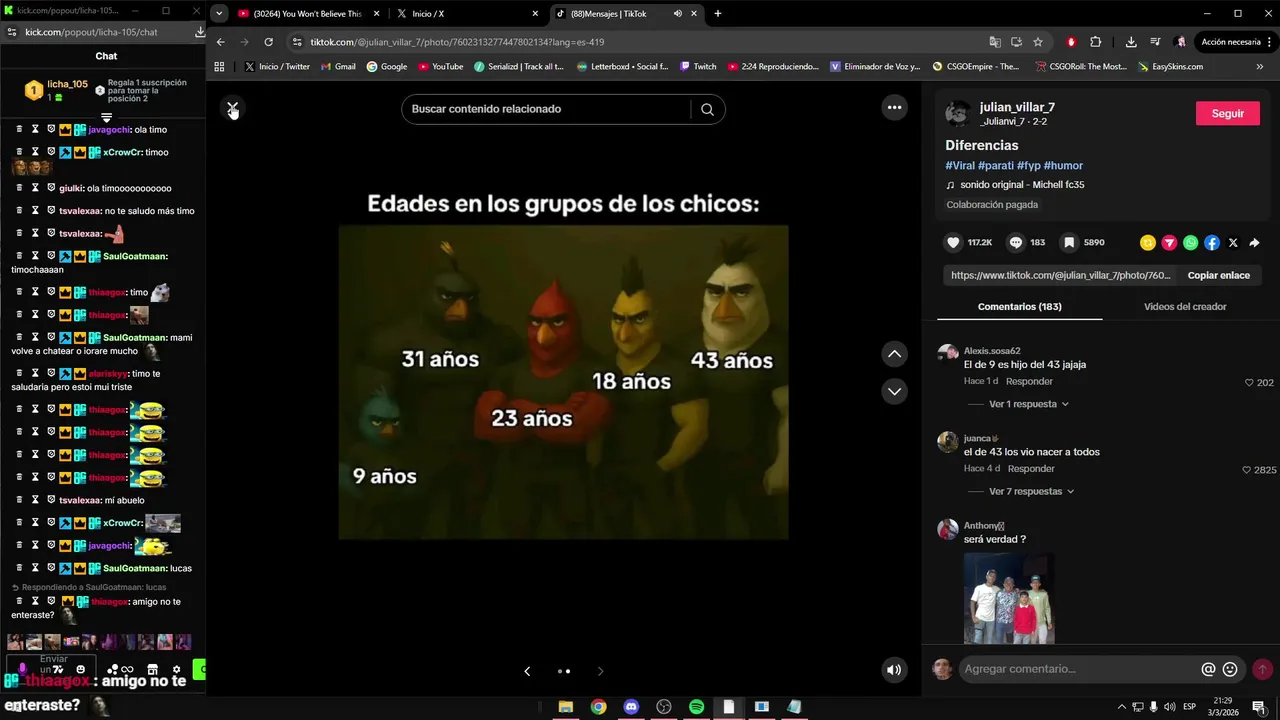Open the Letterboxd bookmark
The image size is (1280, 720).
(x=622, y=66)
